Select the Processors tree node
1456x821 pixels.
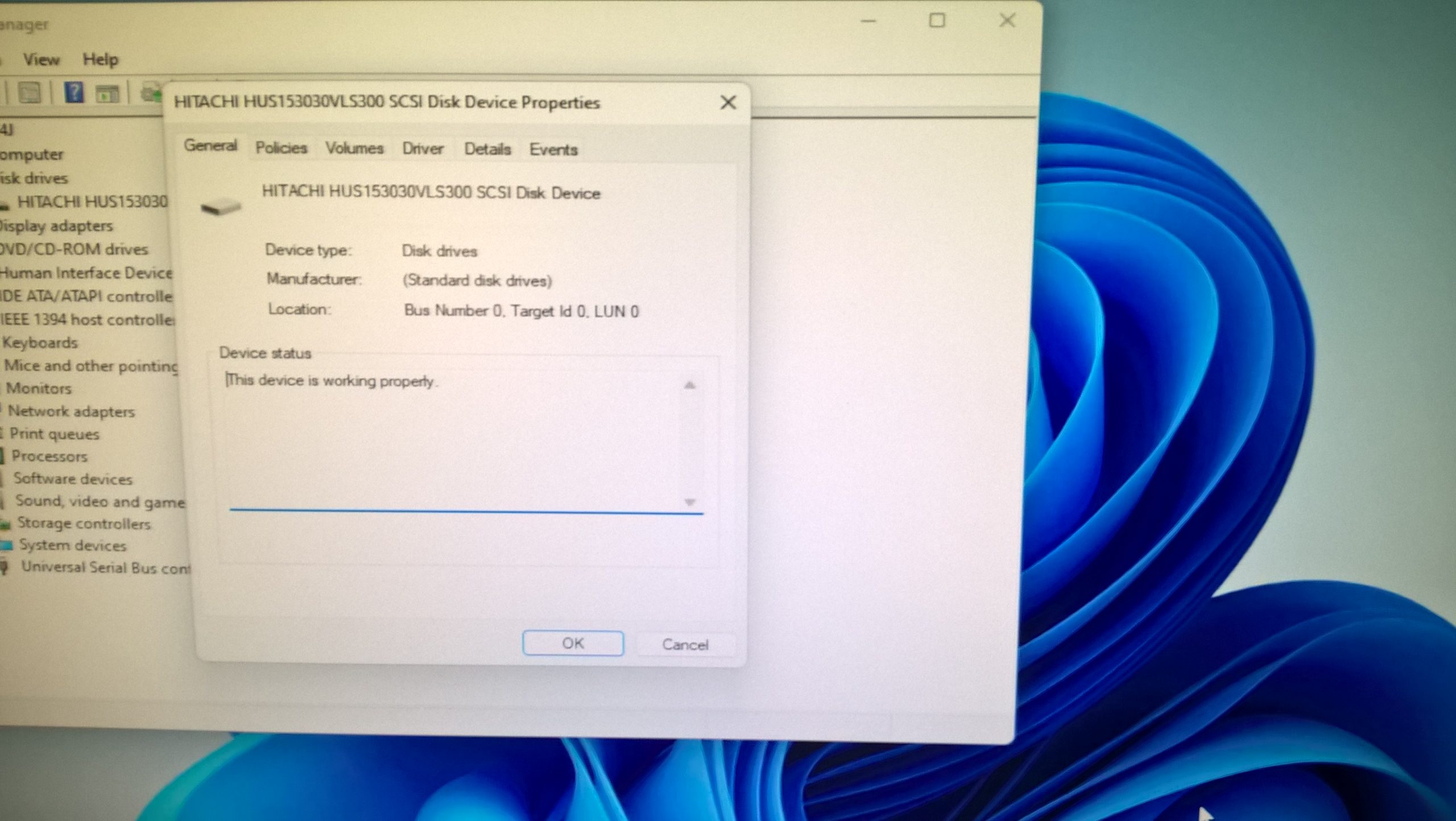pyautogui.click(x=49, y=456)
